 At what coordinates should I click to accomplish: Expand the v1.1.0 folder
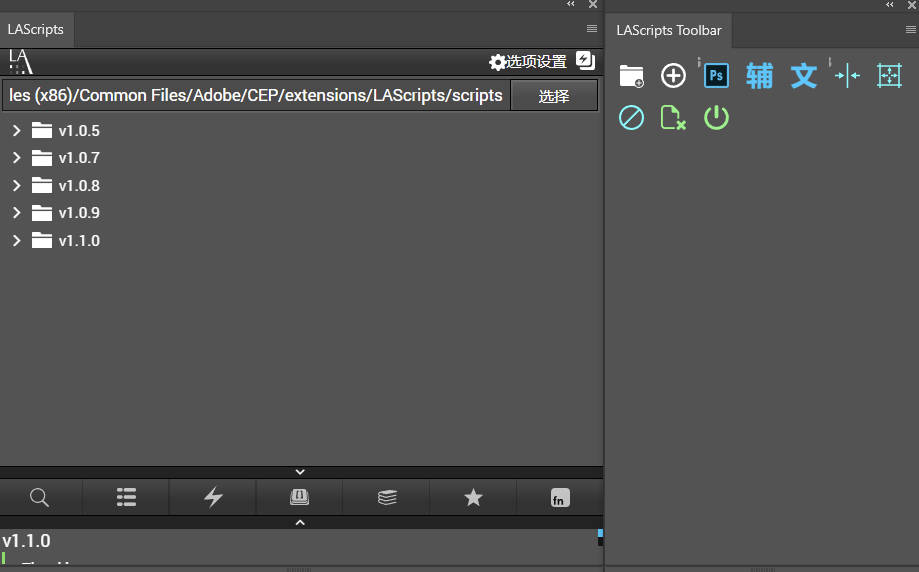pos(16,240)
